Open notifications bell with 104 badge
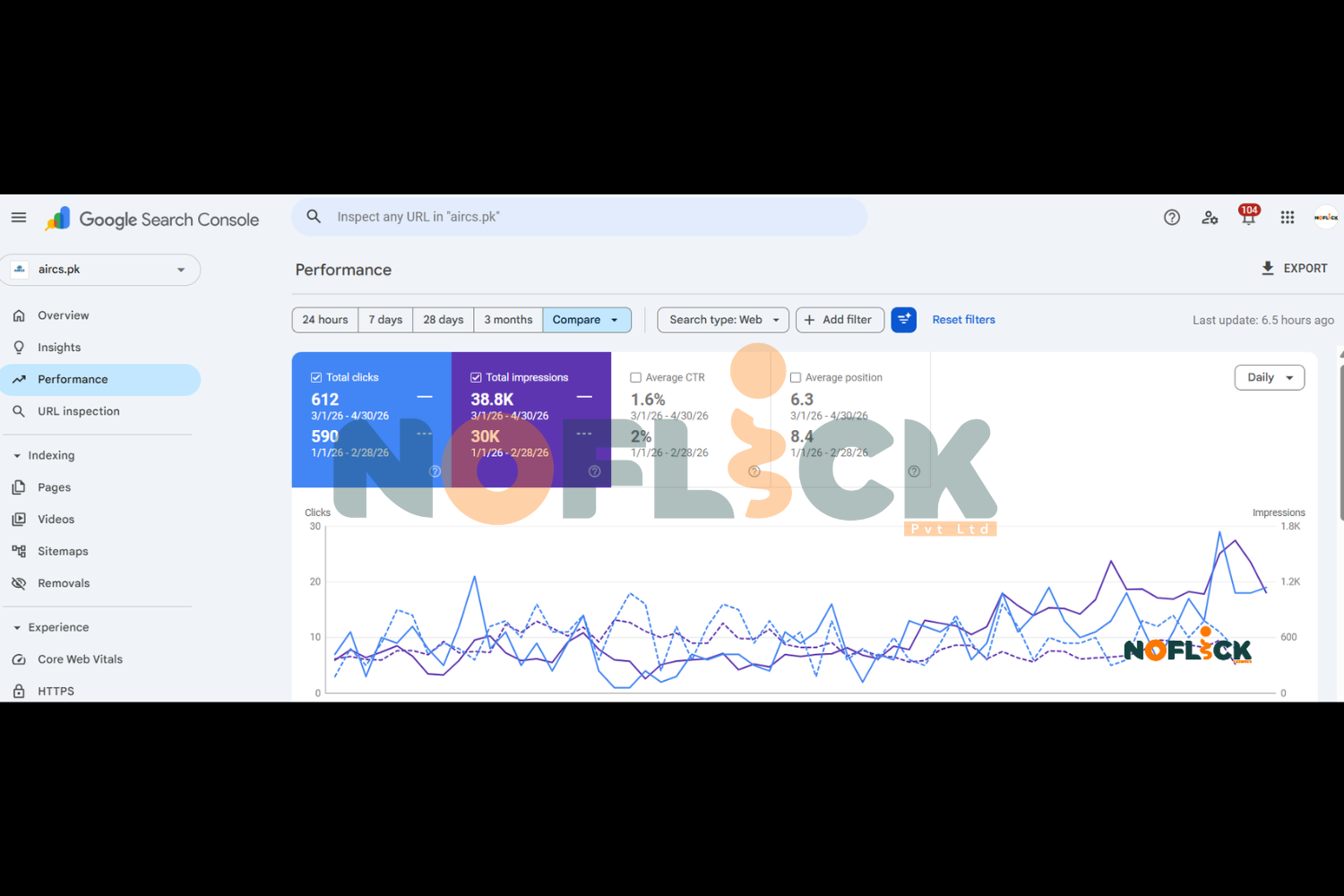The width and height of the screenshot is (1344, 896). [1248, 216]
